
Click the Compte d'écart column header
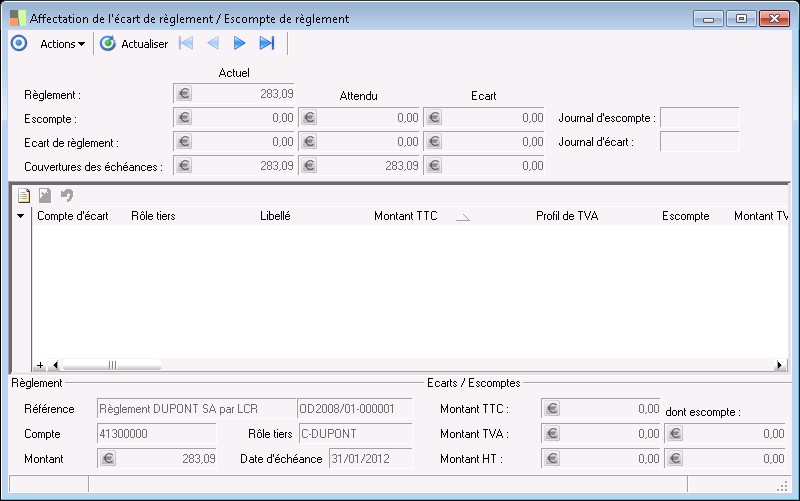[72, 216]
